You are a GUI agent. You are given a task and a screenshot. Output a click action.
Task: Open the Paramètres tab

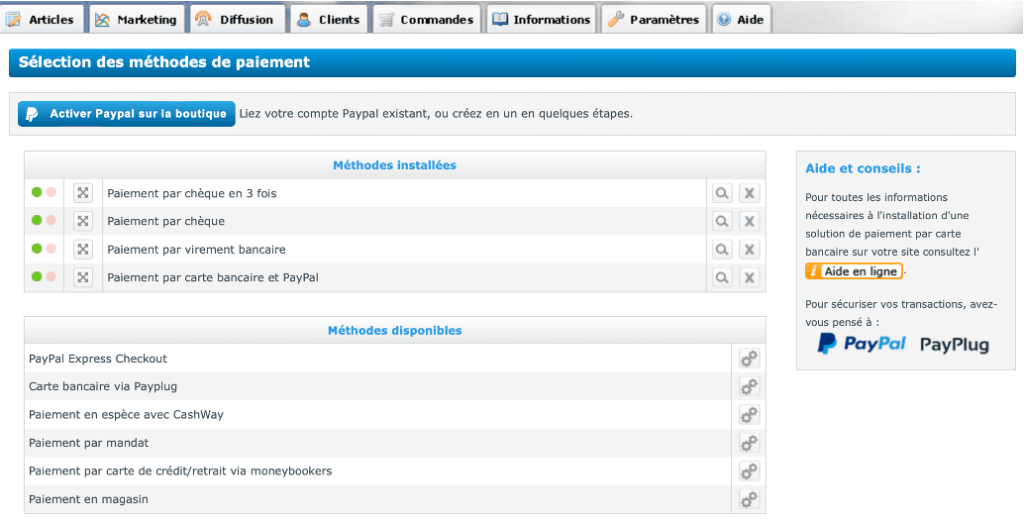[x=654, y=20]
